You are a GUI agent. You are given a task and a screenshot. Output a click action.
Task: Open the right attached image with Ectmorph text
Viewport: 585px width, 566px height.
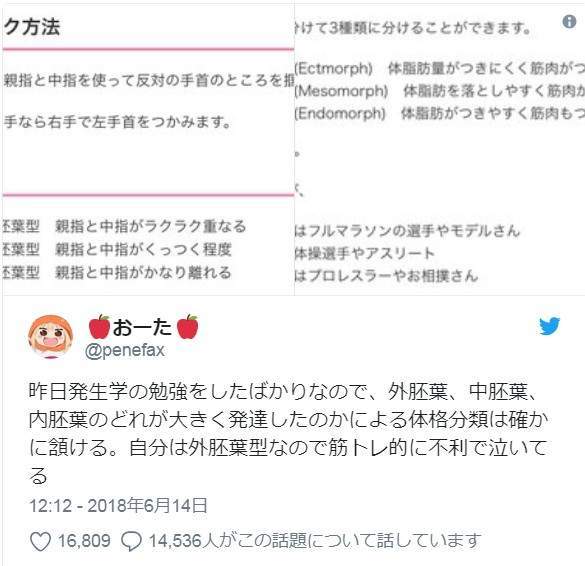[439, 149]
